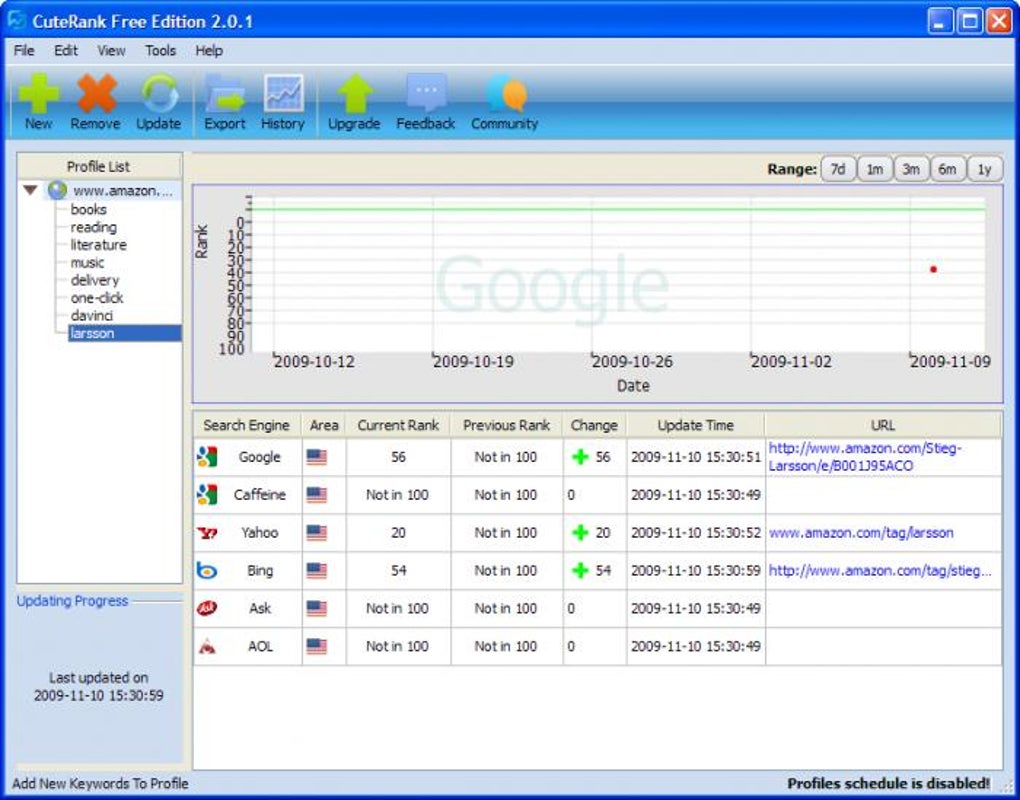Set chart range to 6m
Image resolution: width=1020 pixels, height=800 pixels.
(x=948, y=169)
